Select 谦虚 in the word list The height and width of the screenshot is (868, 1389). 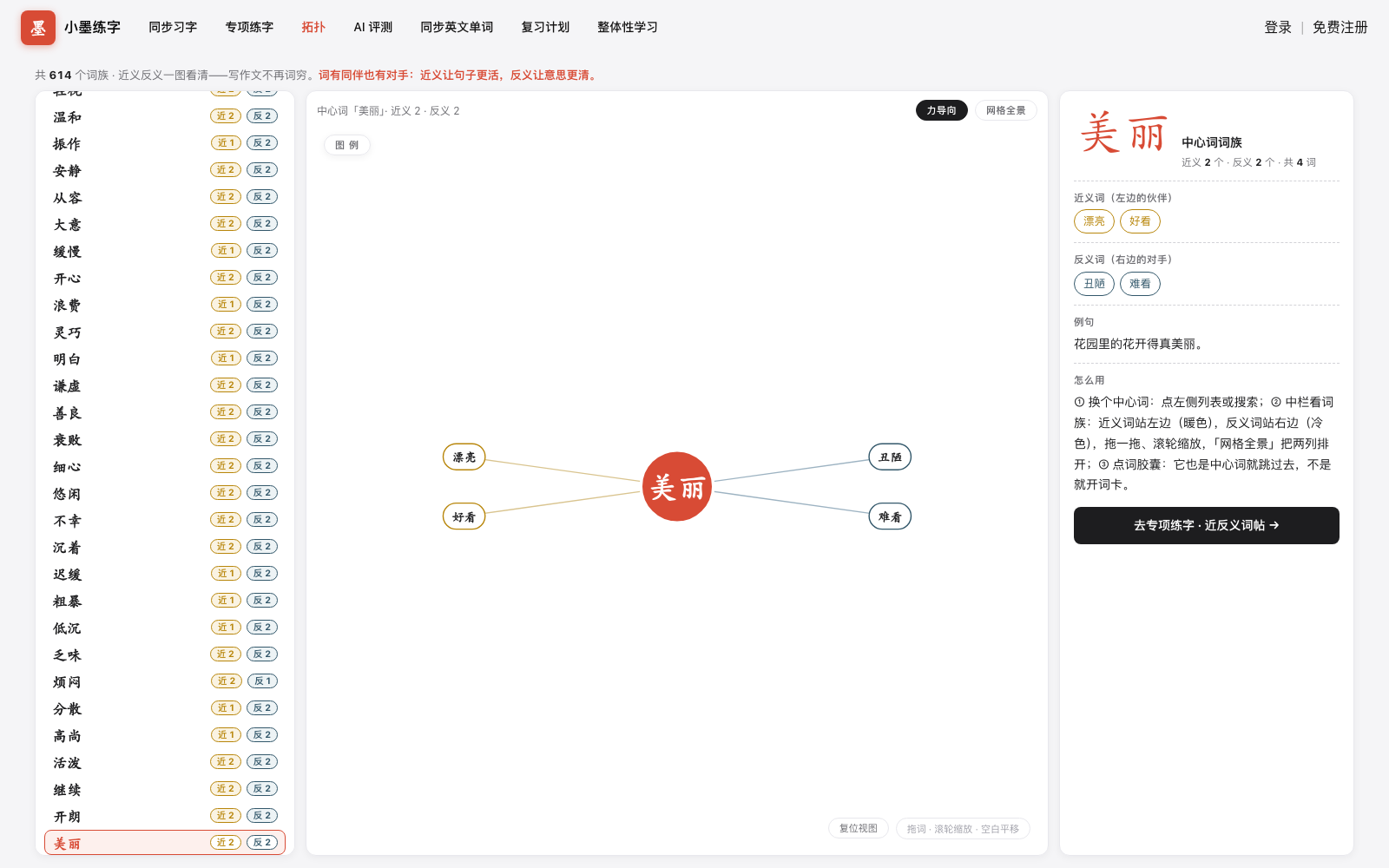pos(165,385)
